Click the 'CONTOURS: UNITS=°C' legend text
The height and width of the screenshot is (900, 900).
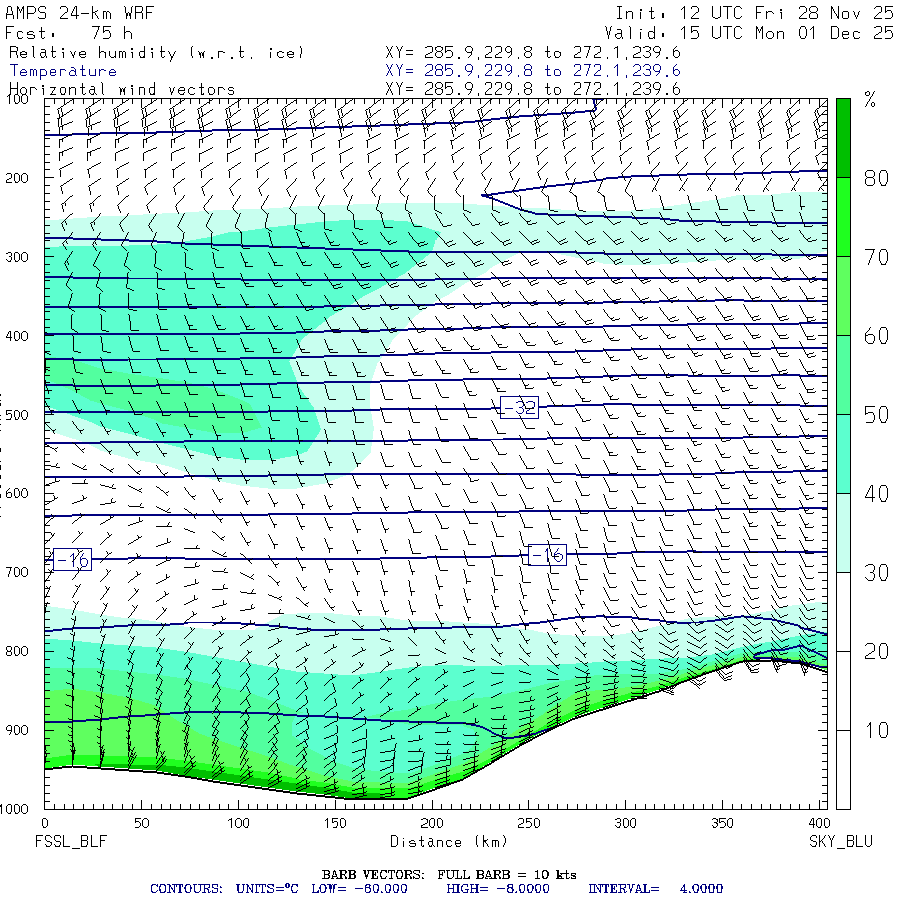[x=224, y=889]
